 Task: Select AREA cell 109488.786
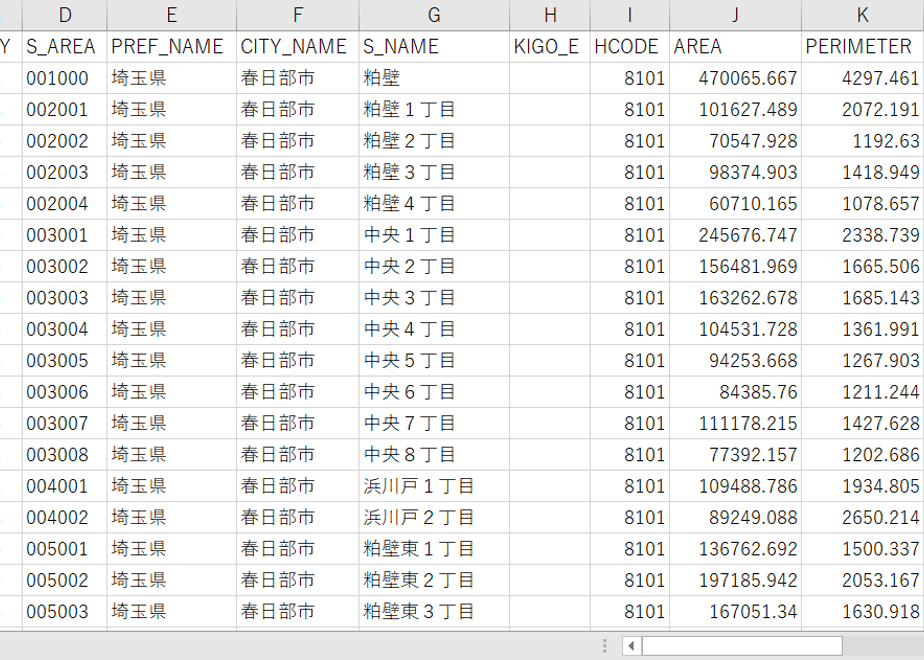[735, 486]
